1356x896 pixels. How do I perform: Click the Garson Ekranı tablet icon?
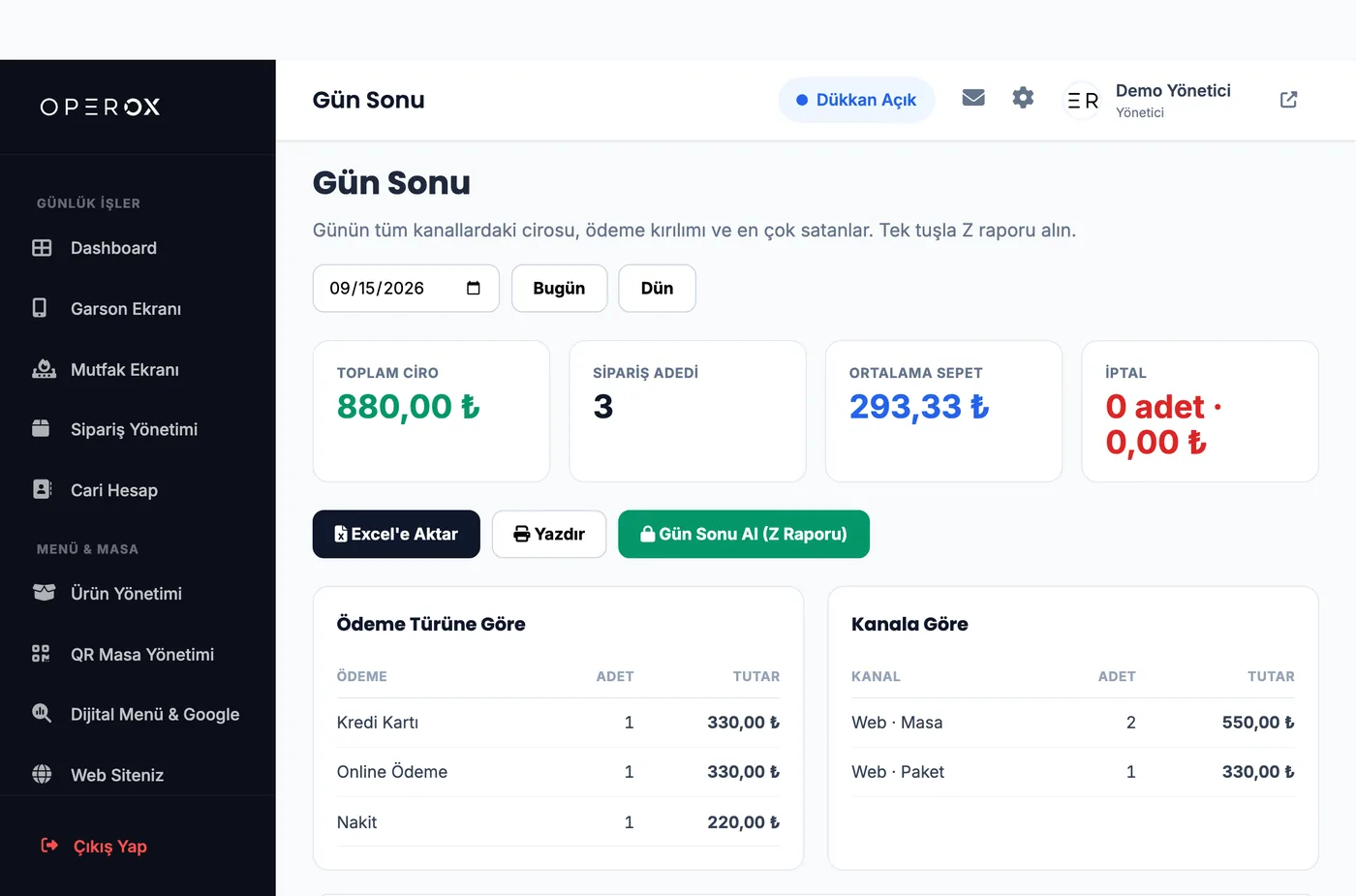point(40,308)
